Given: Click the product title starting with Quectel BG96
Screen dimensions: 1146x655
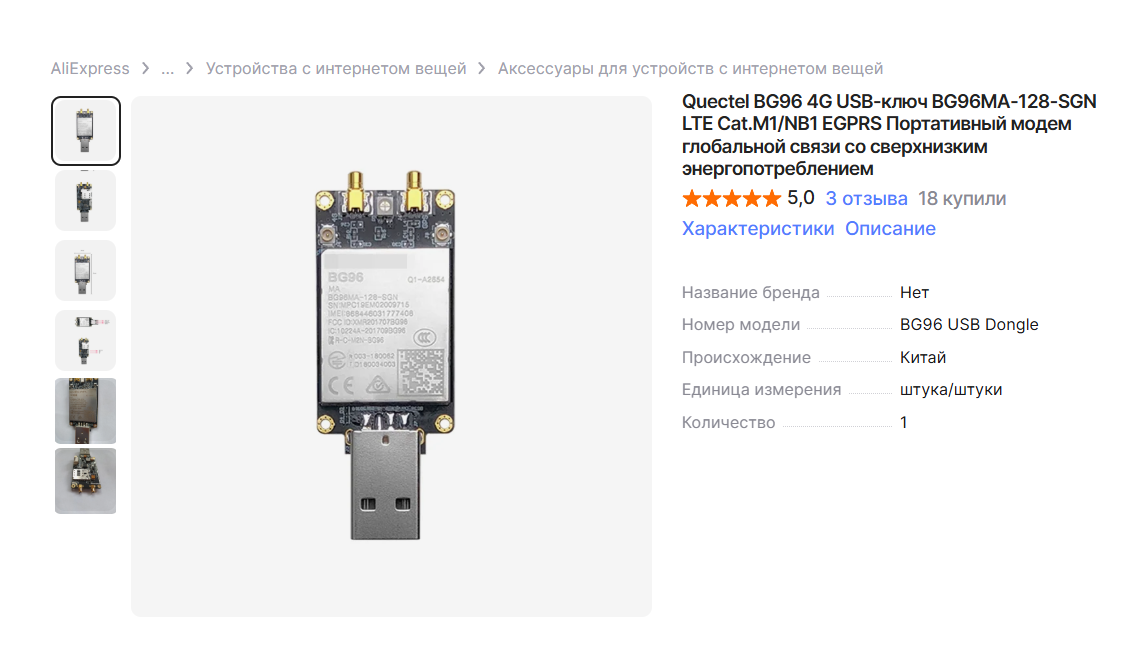Looking at the screenshot, I should pyautogui.click(x=889, y=135).
